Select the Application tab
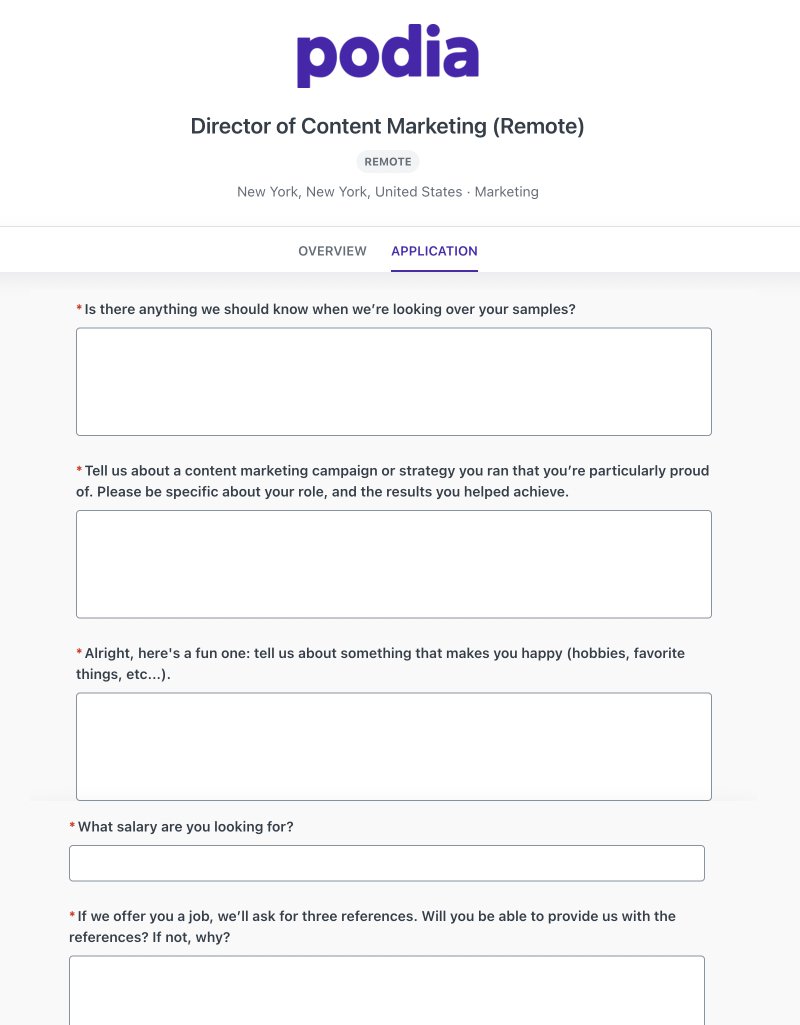The width and height of the screenshot is (800, 1025). [x=435, y=251]
